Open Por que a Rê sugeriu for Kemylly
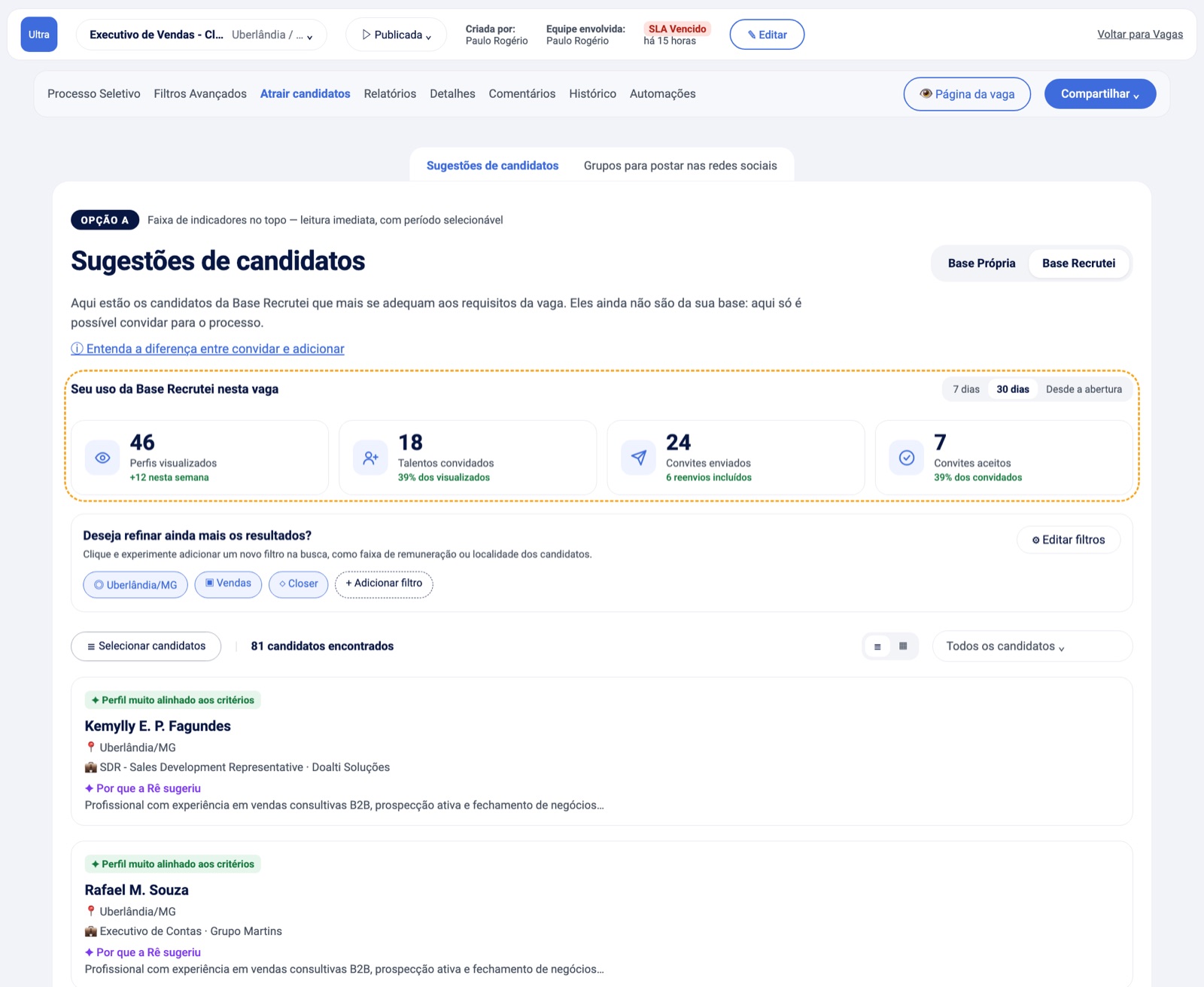The width and height of the screenshot is (1204, 987). click(143, 788)
